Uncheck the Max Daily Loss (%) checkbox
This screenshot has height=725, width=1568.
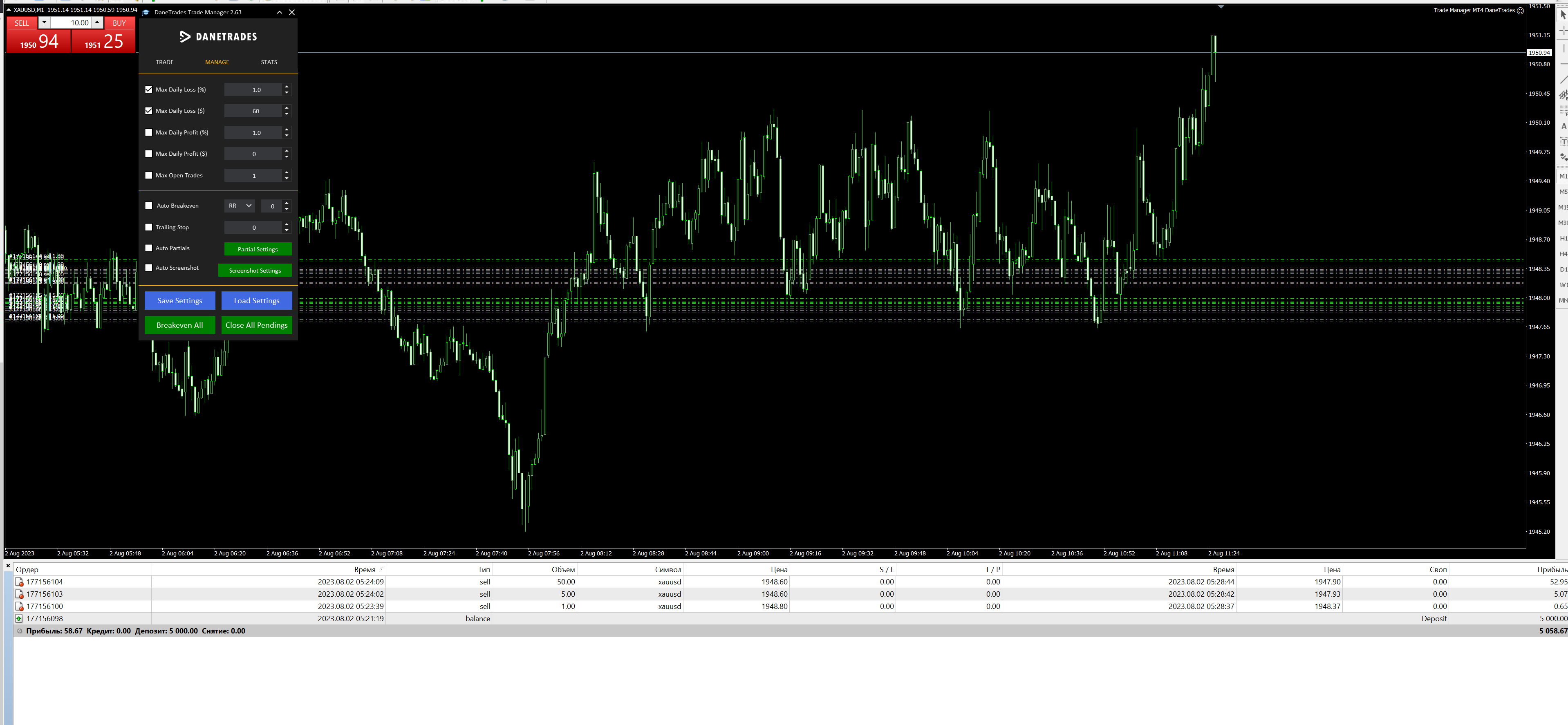[148, 90]
